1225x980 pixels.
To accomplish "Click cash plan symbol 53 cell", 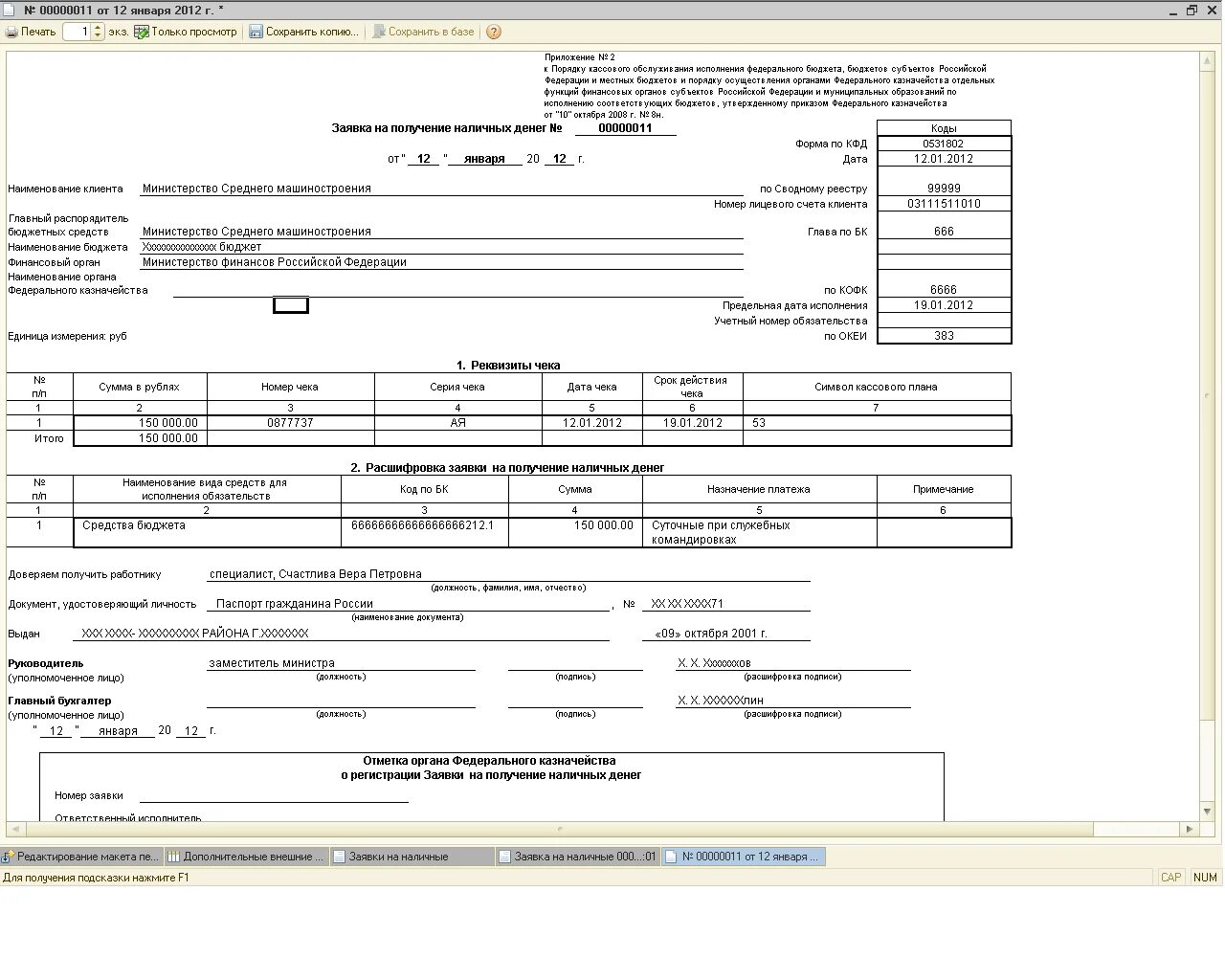I will 877,423.
